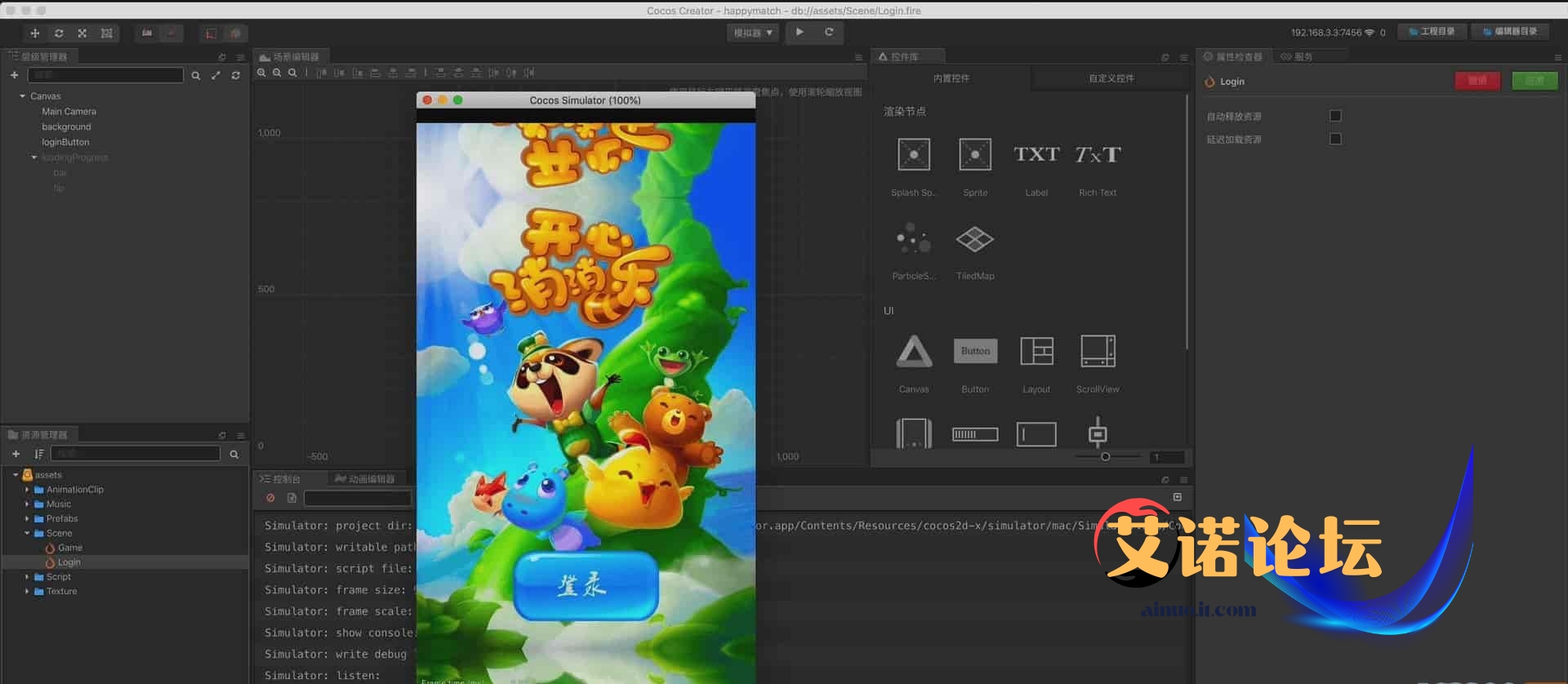
Task: Collapse the Canvas node
Action: (x=22, y=96)
